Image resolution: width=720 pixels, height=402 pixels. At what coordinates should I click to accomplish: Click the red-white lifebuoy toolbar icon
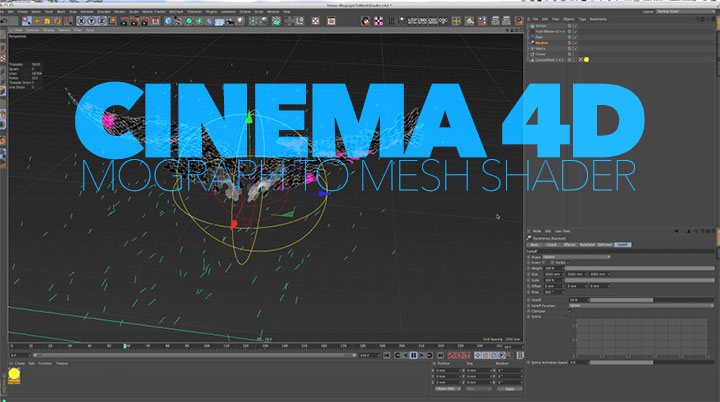coord(315,21)
